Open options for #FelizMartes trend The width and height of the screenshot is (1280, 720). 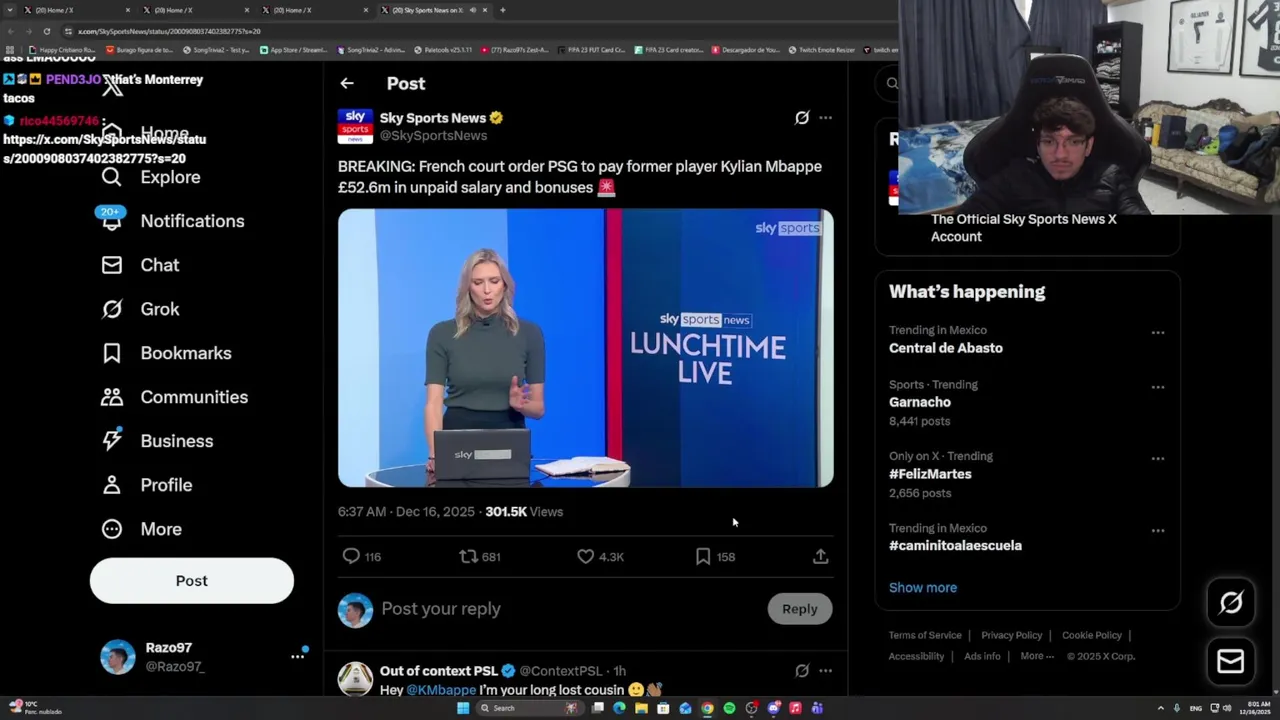[x=1158, y=459]
